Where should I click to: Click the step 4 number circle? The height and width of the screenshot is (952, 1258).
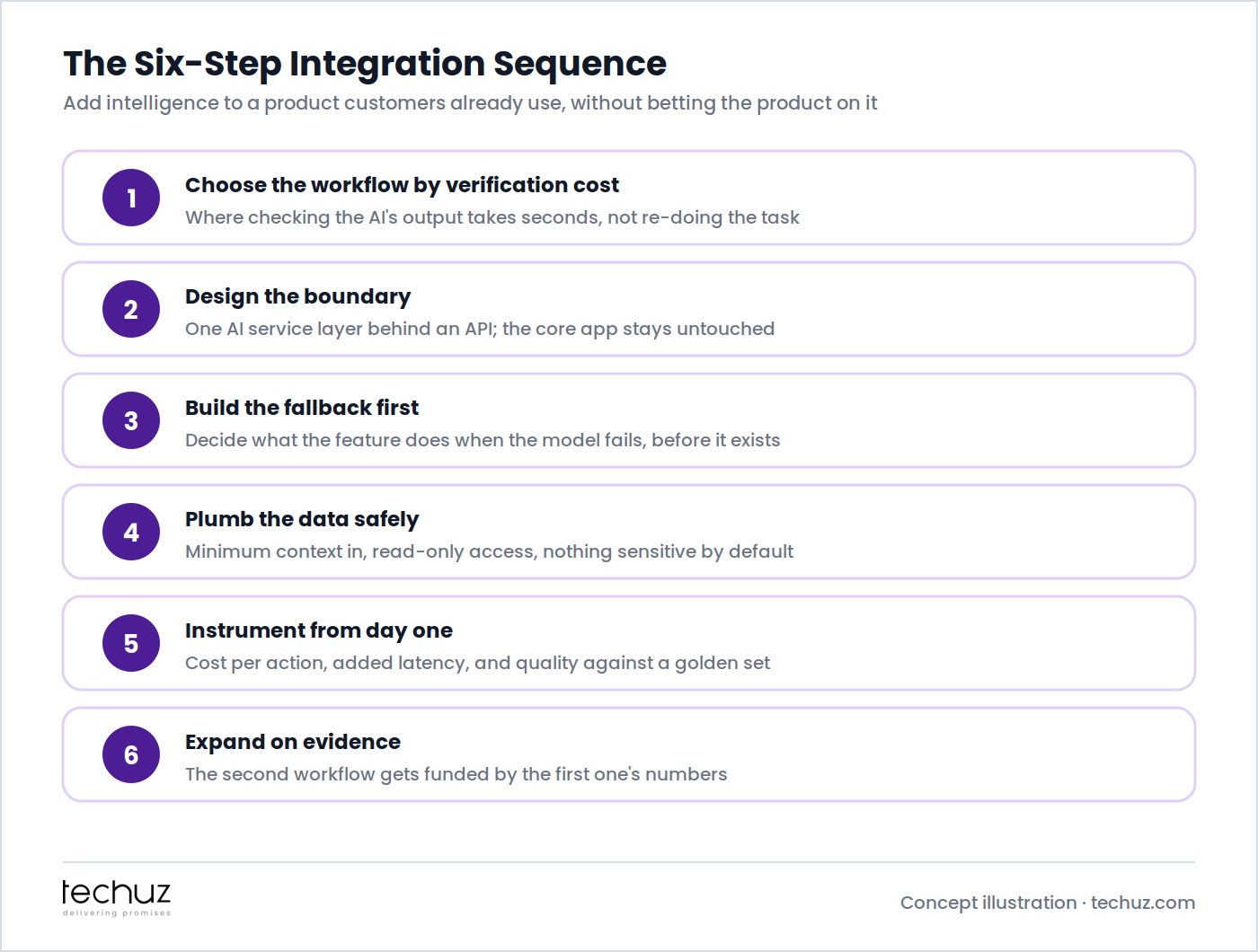131,532
